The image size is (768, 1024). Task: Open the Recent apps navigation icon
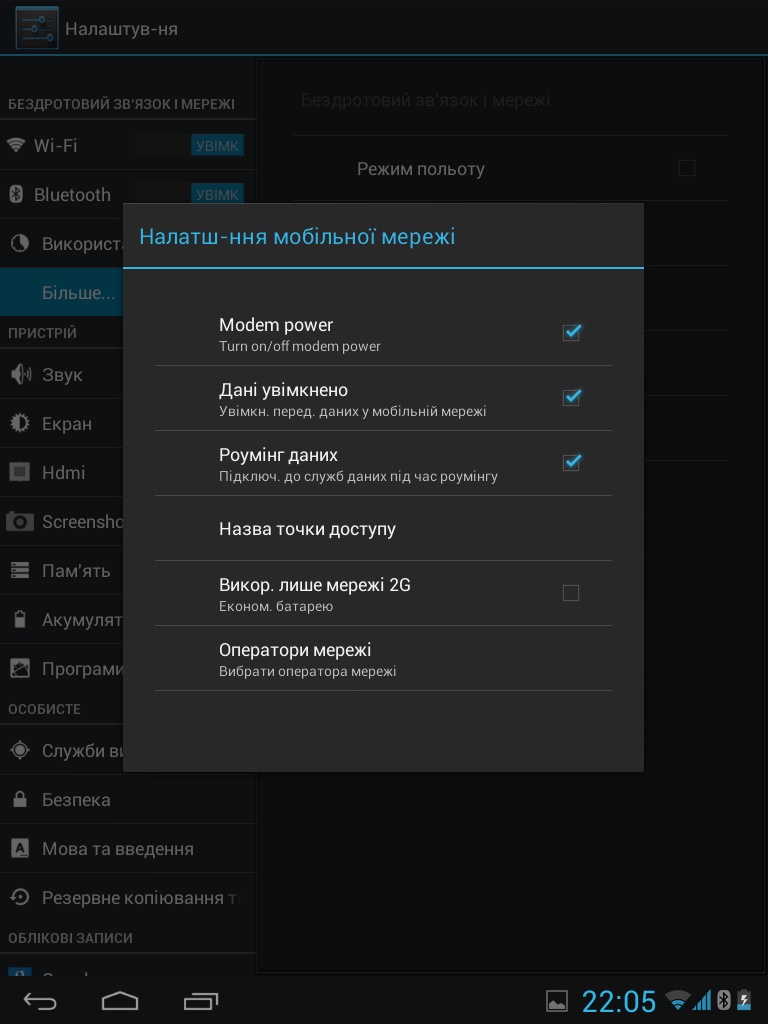tap(201, 1001)
